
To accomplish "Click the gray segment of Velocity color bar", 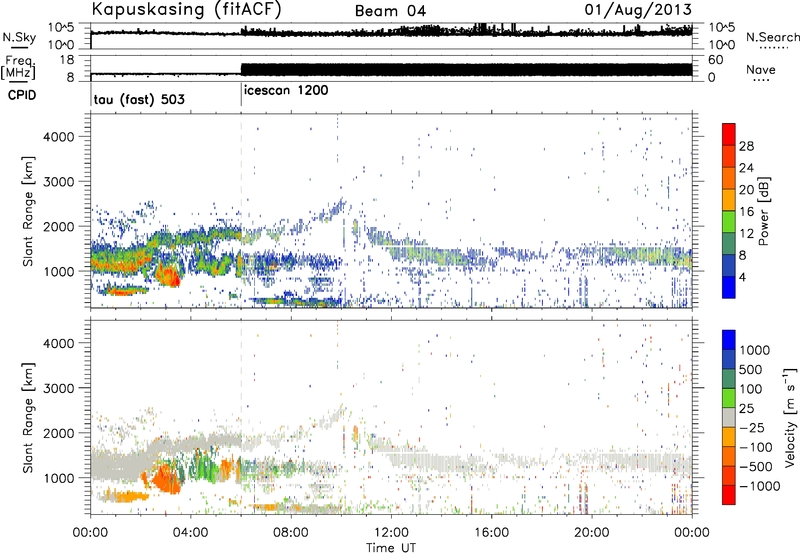I will (729, 417).
